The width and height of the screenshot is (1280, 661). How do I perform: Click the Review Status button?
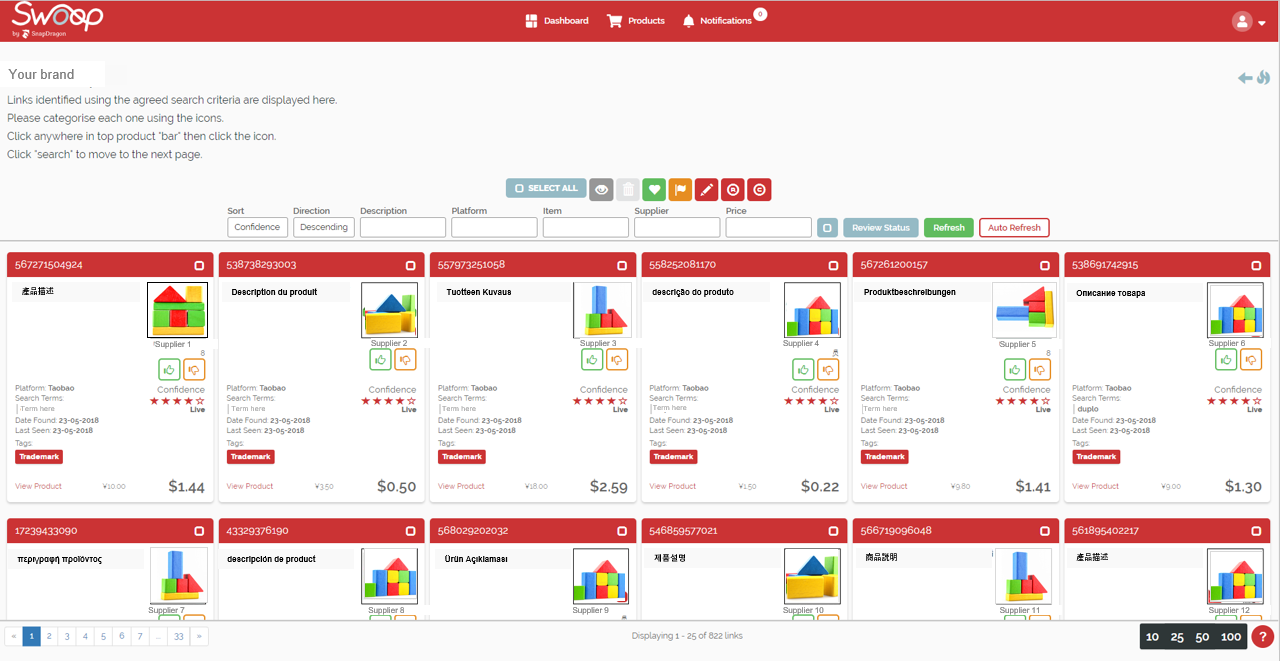pos(881,228)
